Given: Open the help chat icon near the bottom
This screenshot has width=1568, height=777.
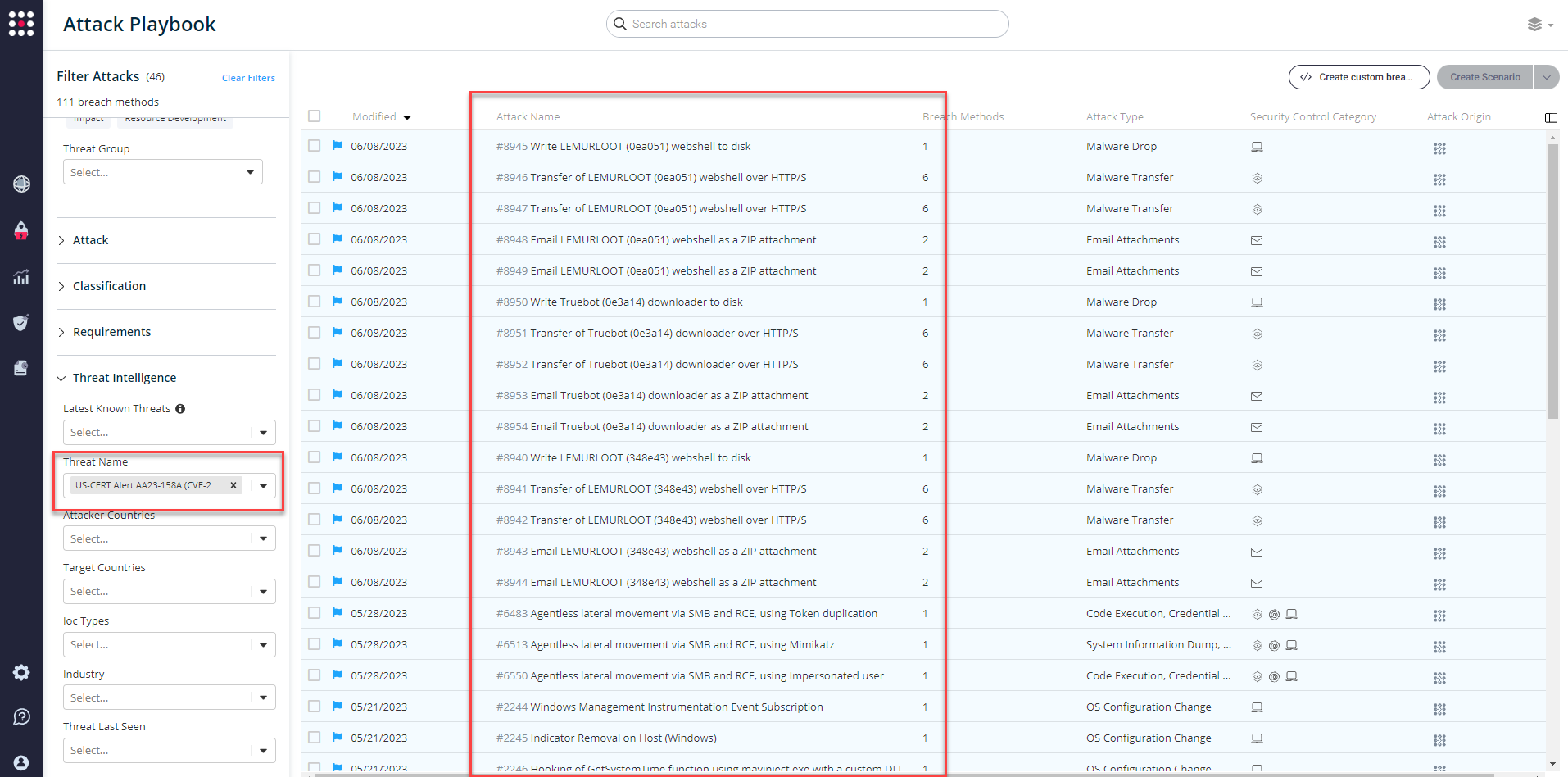Looking at the screenshot, I should [x=21, y=716].
